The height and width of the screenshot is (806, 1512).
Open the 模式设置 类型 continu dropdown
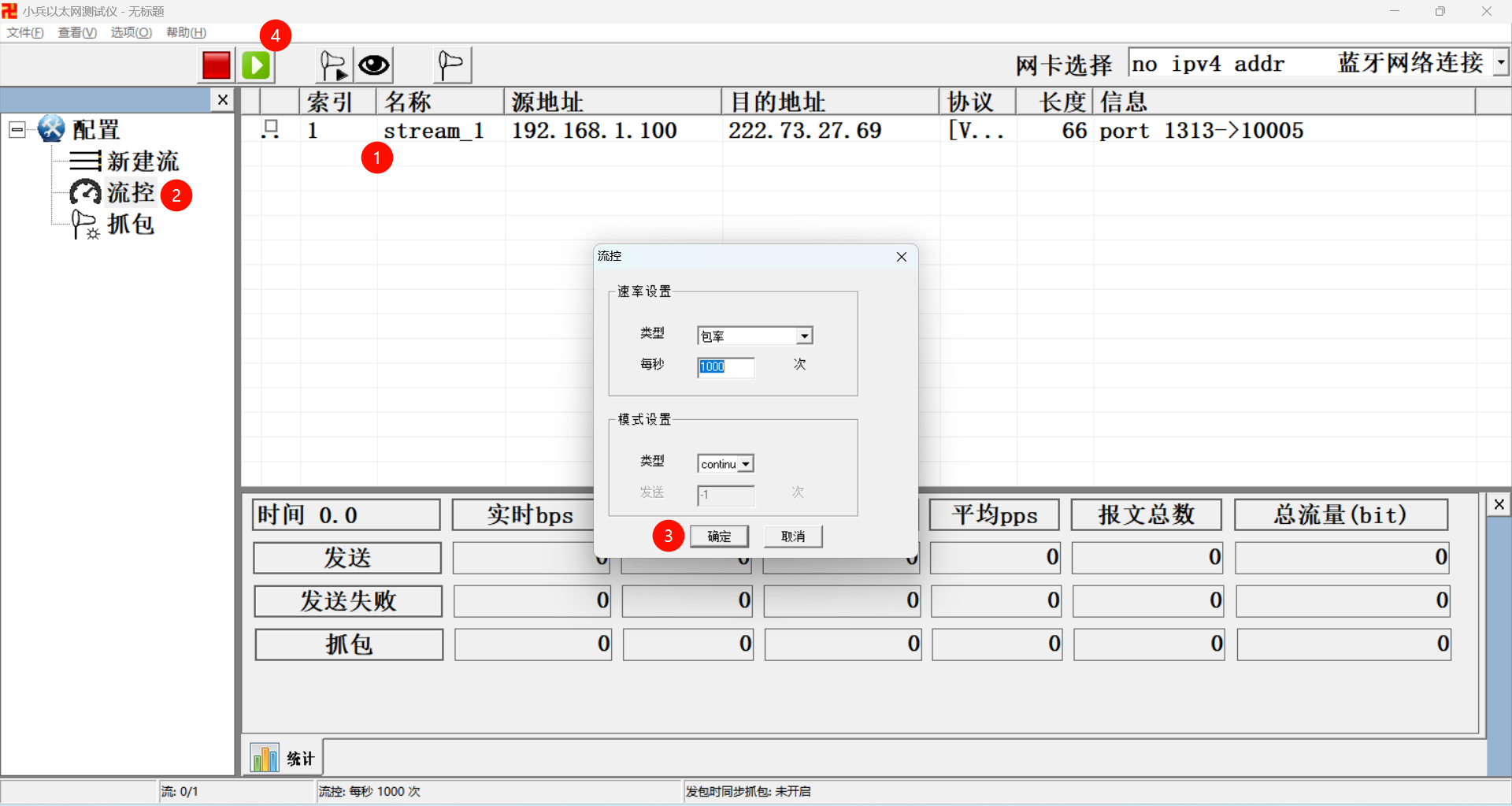pos(745,464)
